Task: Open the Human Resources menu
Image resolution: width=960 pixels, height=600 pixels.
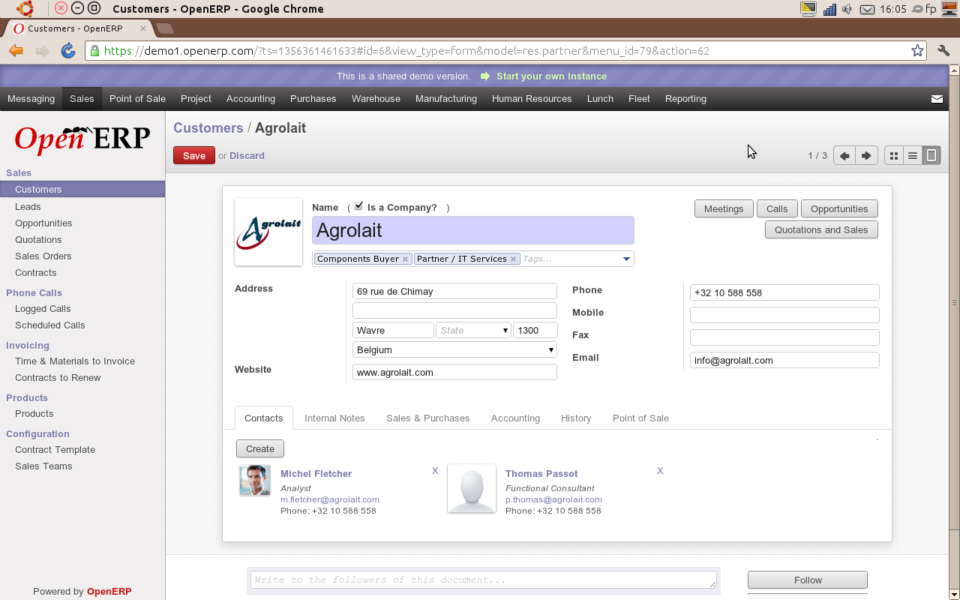Action: (x=531, y=99)
